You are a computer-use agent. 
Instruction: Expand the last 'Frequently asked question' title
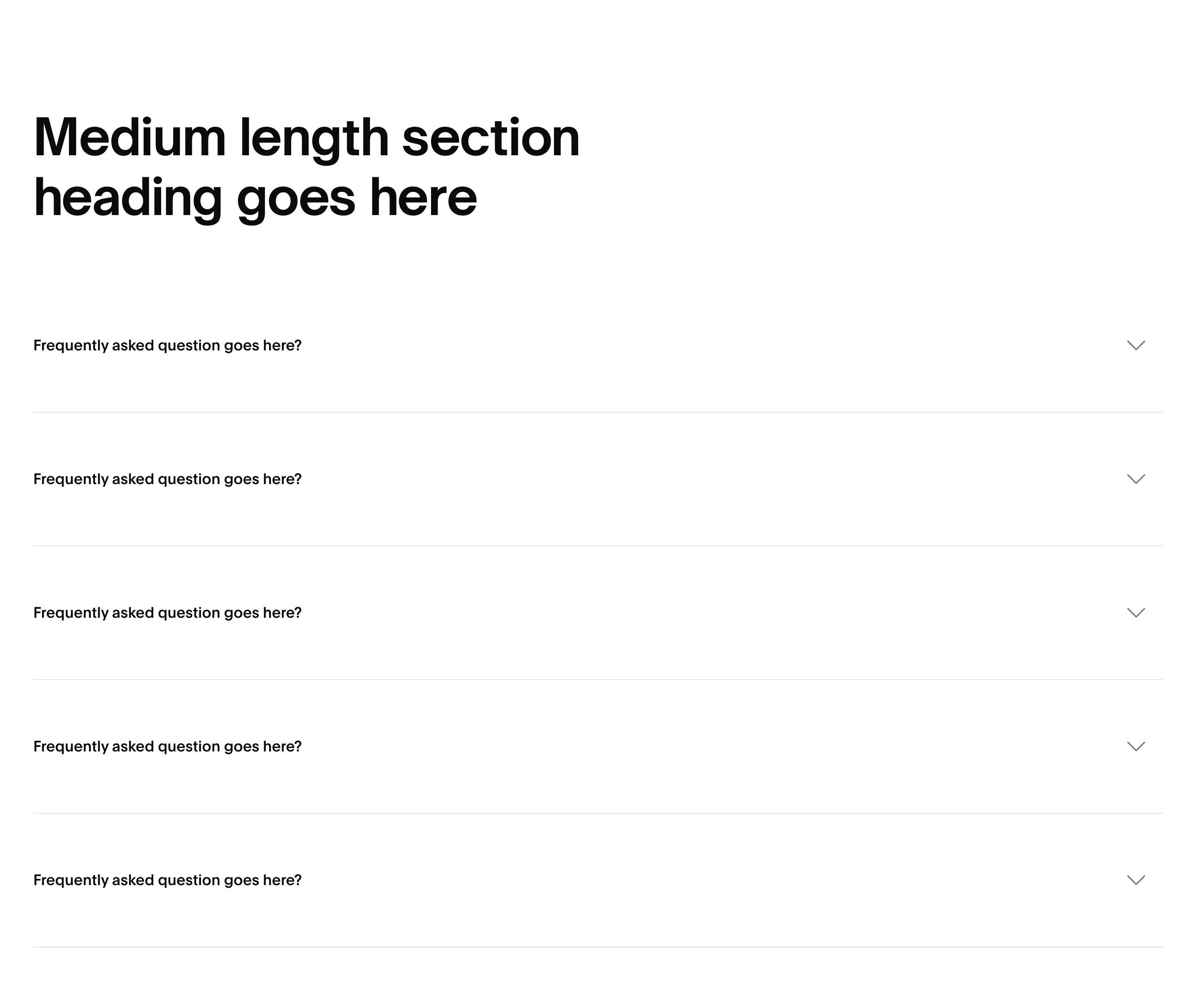(167, 881)
